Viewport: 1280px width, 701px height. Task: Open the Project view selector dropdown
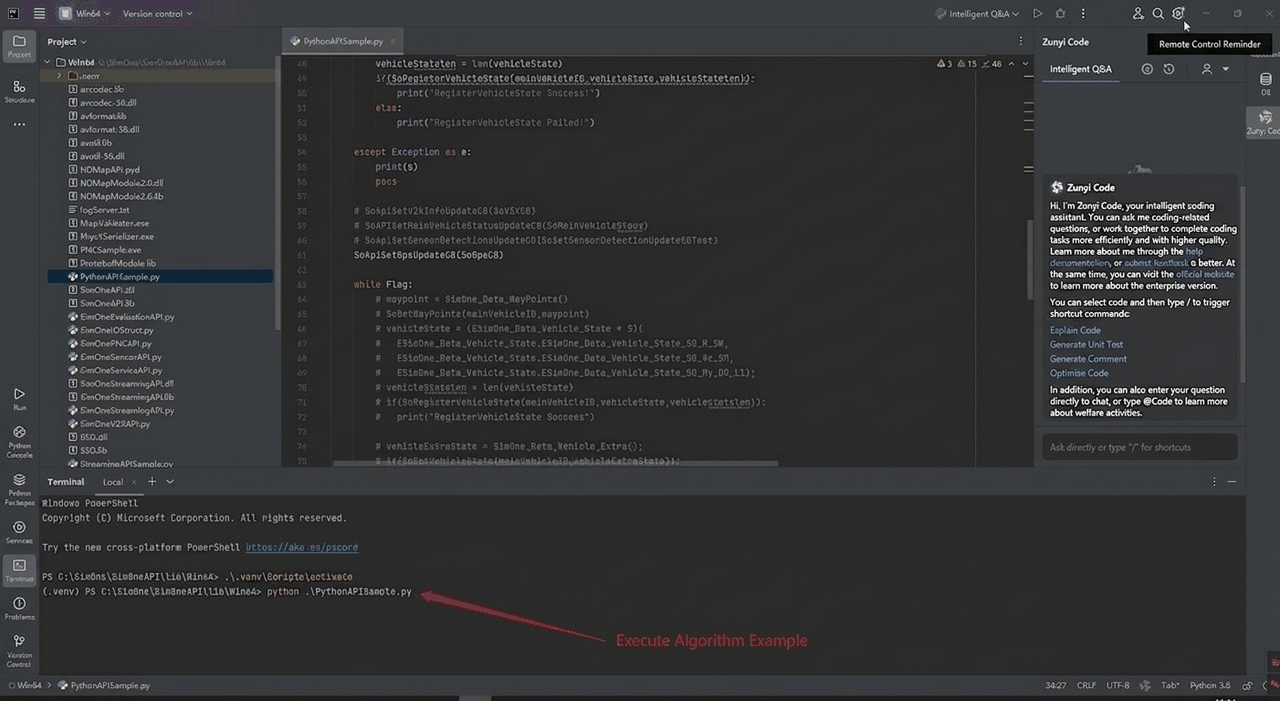(x=67, y=42)
